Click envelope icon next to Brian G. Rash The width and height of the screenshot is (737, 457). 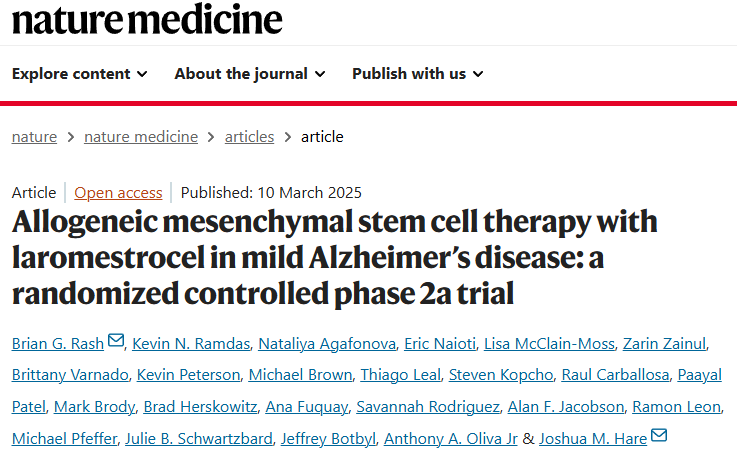pyautogui.click(x=116, y=342)
